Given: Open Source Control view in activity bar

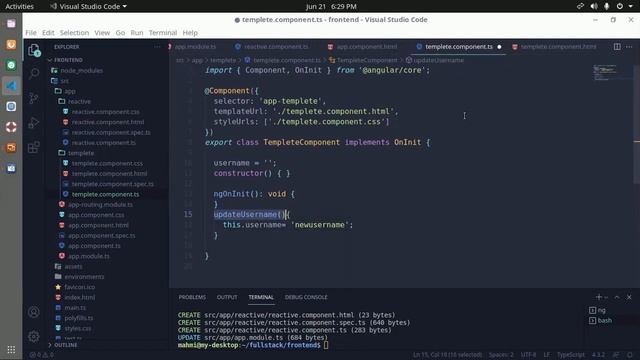Looking at the screenshot, I should (34, 98).
